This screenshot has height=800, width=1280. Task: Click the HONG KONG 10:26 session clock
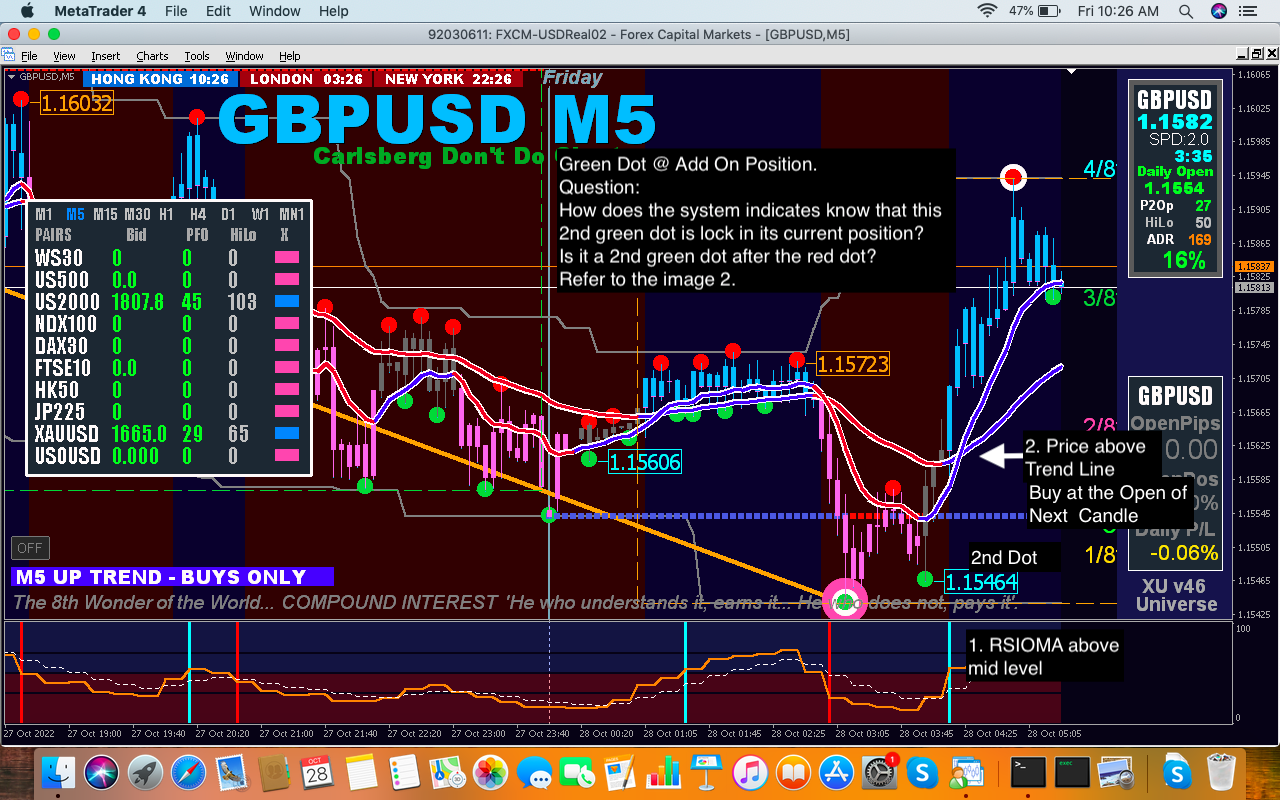coord(160,79)
